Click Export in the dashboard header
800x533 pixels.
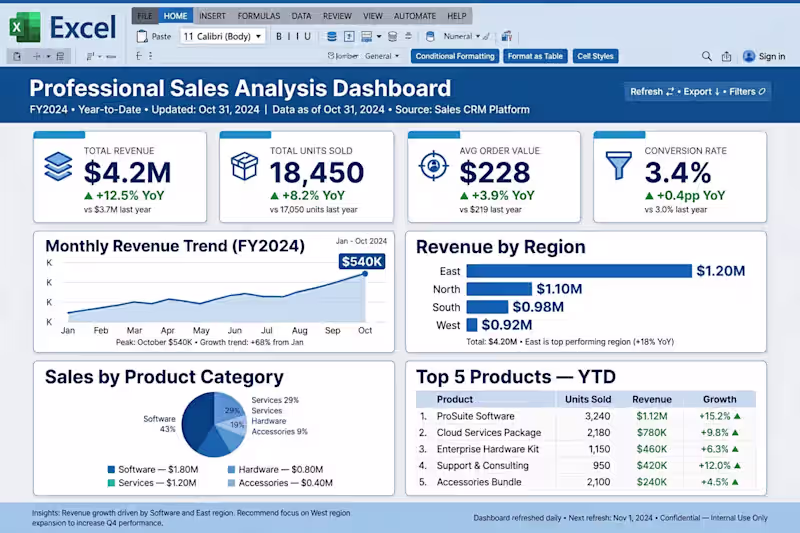(x=701, y=91)
